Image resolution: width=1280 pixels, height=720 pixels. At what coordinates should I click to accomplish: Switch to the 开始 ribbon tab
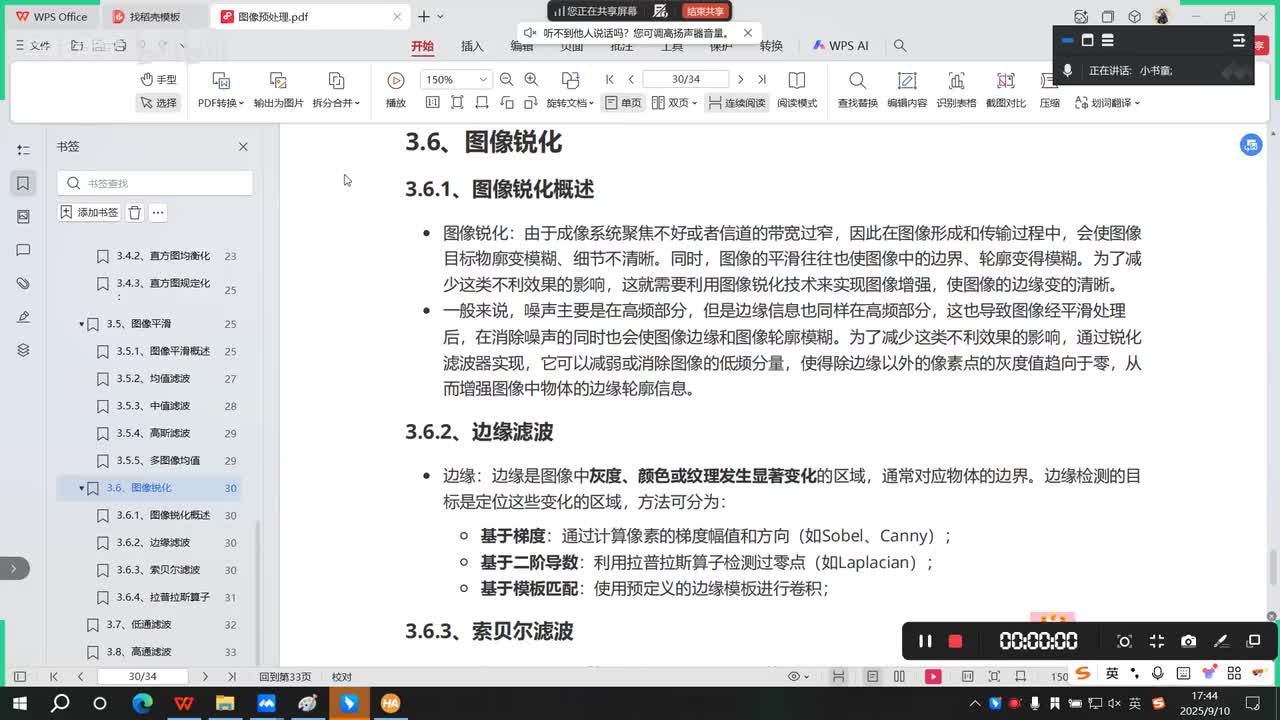click(x=423, y=46)
